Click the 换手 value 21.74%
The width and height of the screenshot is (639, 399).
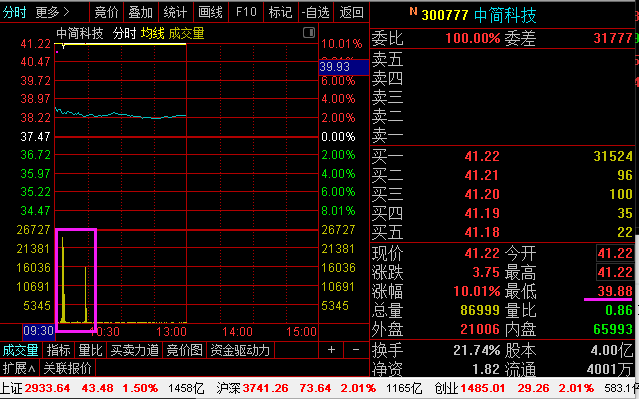476,350
